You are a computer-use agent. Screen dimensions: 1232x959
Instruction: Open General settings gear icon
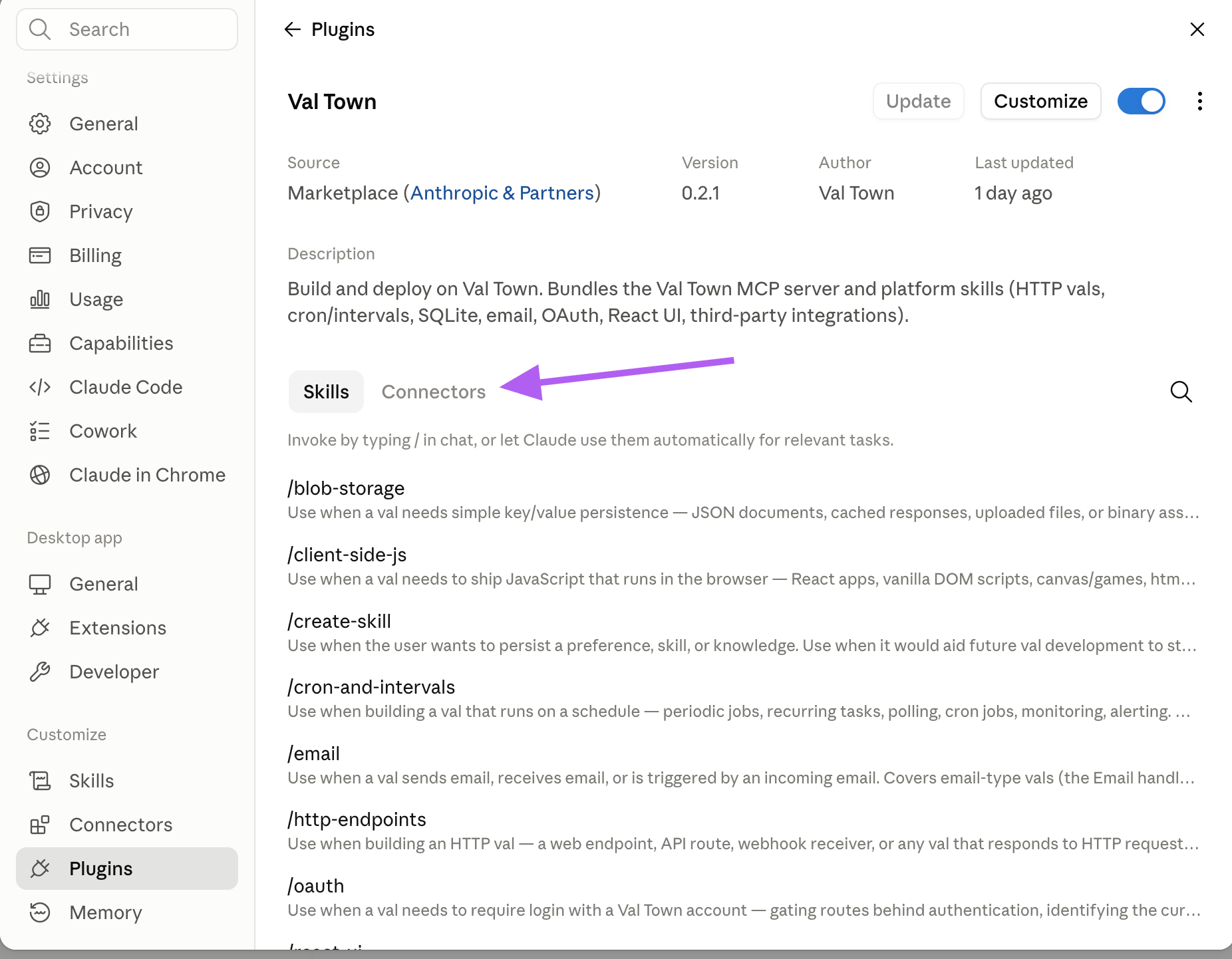pyautogui.click(x=40, y=124)
